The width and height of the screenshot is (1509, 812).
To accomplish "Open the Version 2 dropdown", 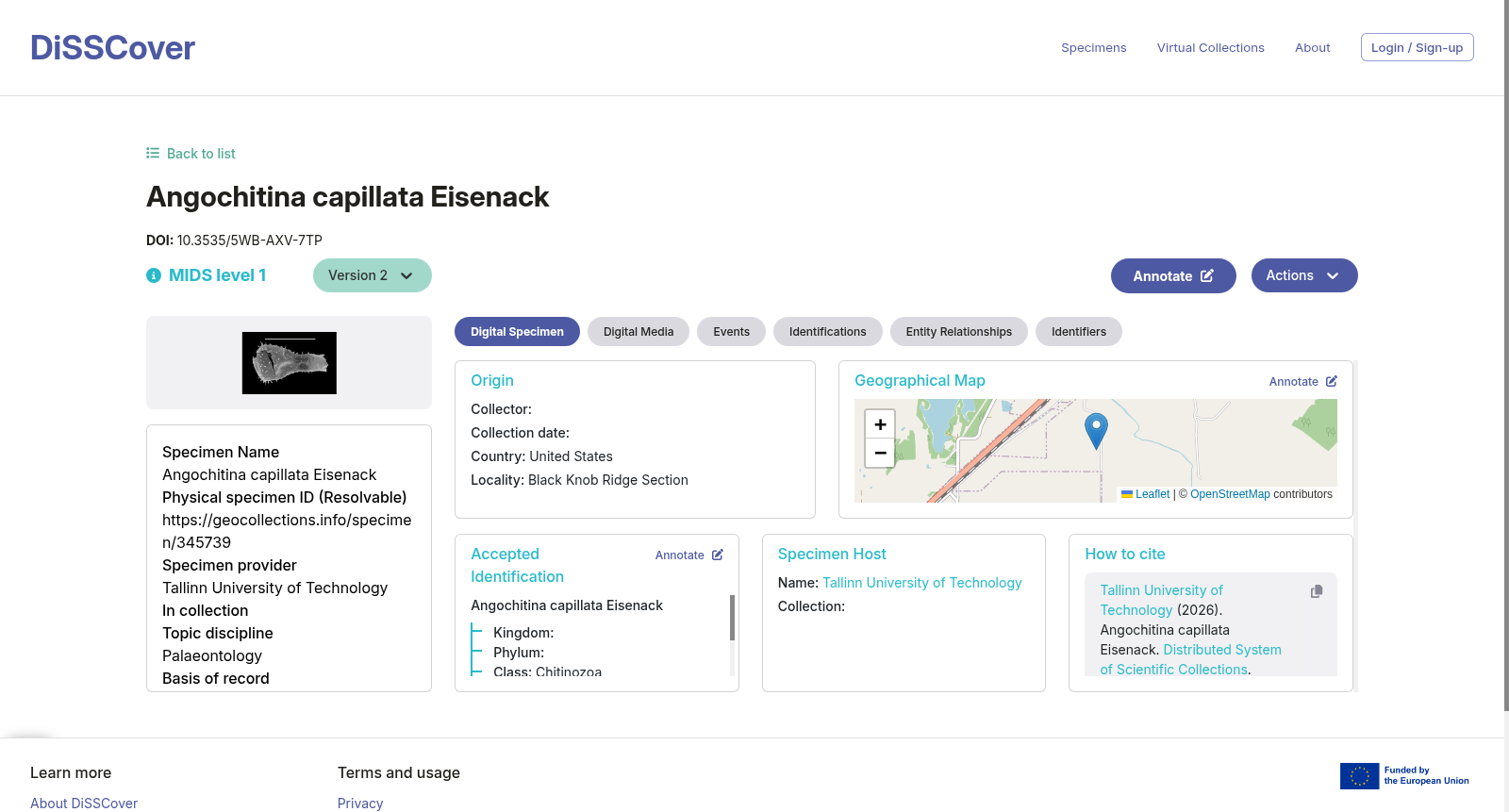I will (x=373, y=275).
